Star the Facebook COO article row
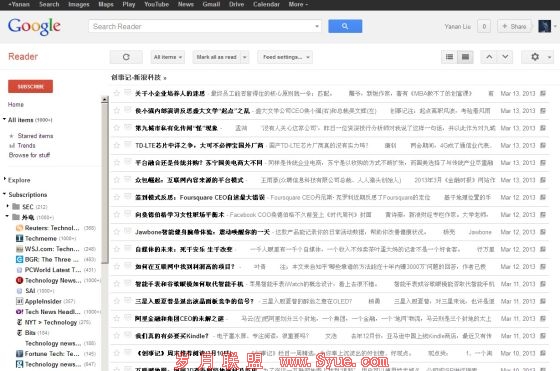Screen dimensions: 560x371 [116, 215]
